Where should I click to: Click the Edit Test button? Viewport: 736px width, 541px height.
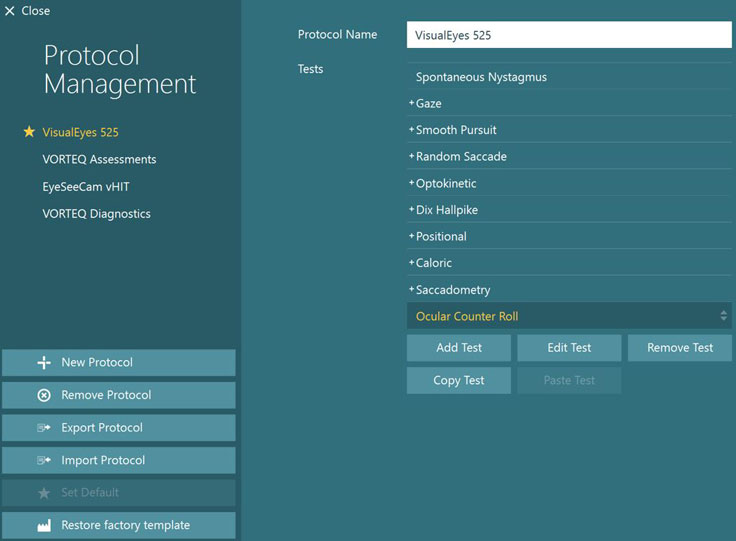tap(569, 348)
